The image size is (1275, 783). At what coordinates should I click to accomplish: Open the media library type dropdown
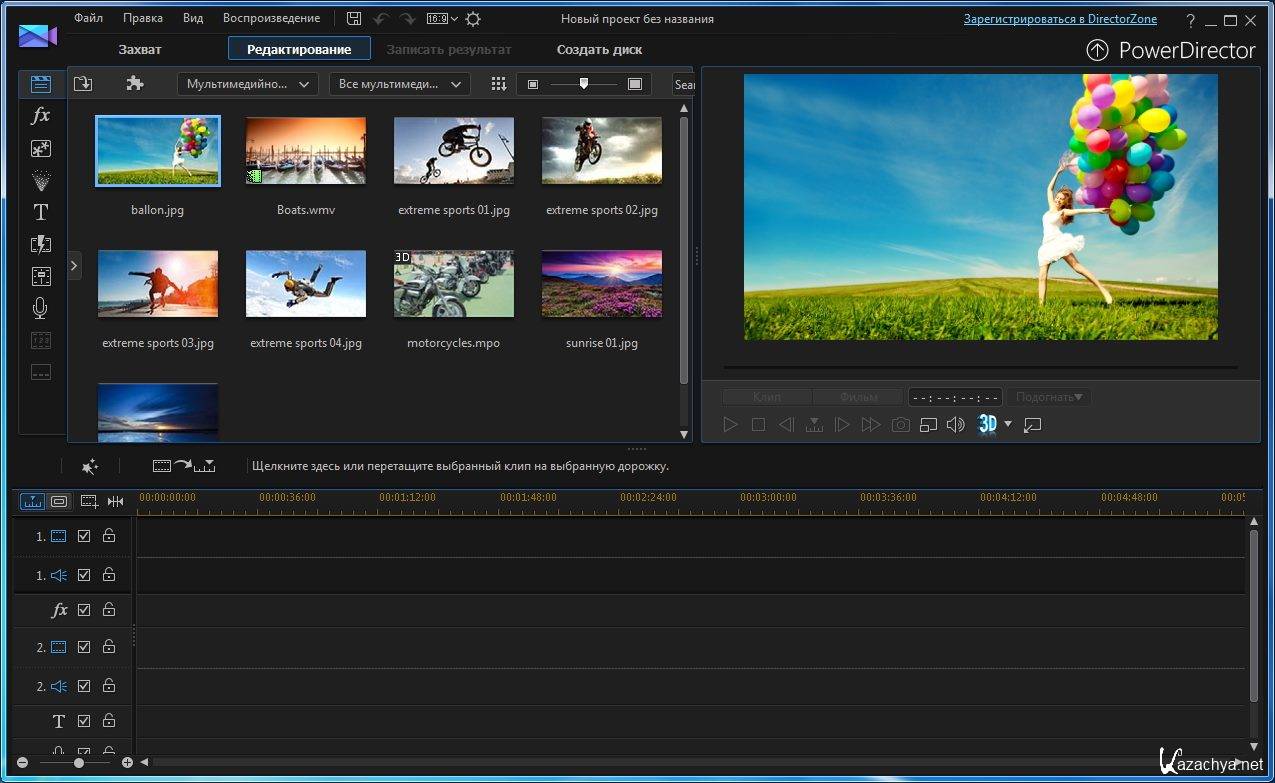point(247,84)
